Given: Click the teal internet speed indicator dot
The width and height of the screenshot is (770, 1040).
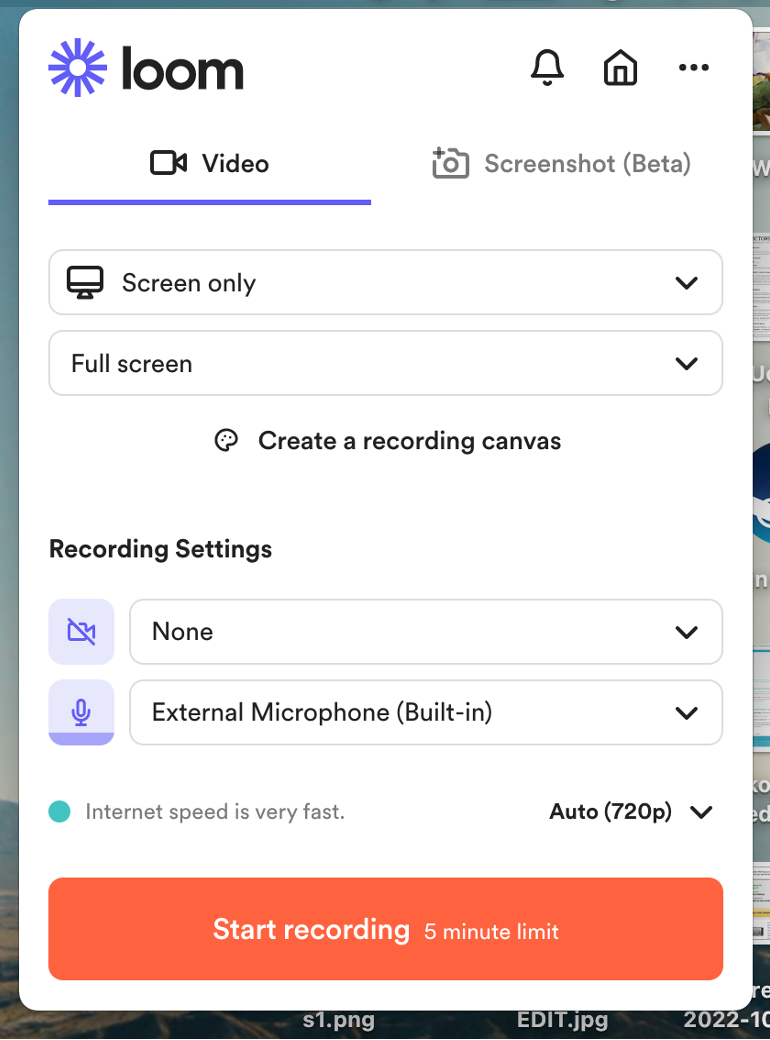Looking at the screenshot, I should [x=59, y=812].
